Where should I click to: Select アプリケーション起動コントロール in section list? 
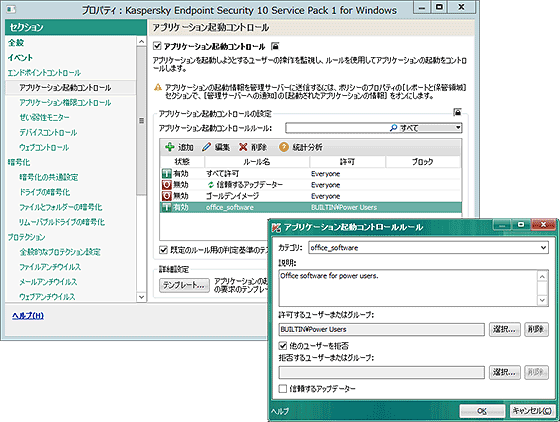[65, 87]
